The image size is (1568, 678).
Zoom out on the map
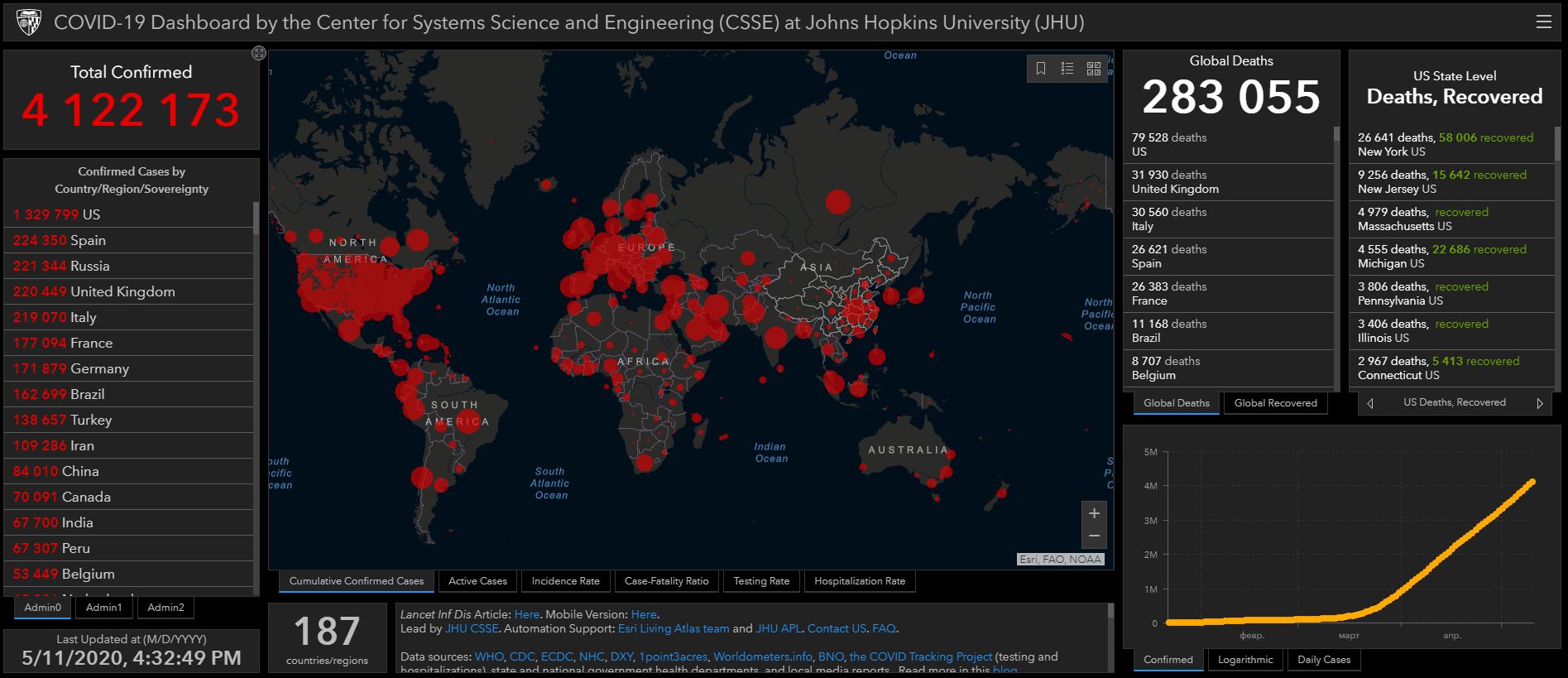coord(1094,536)
